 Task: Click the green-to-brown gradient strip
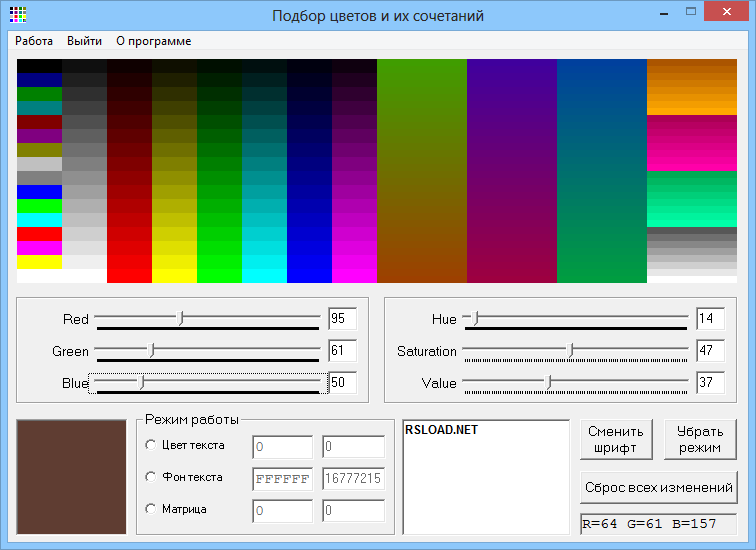[422, 171]
